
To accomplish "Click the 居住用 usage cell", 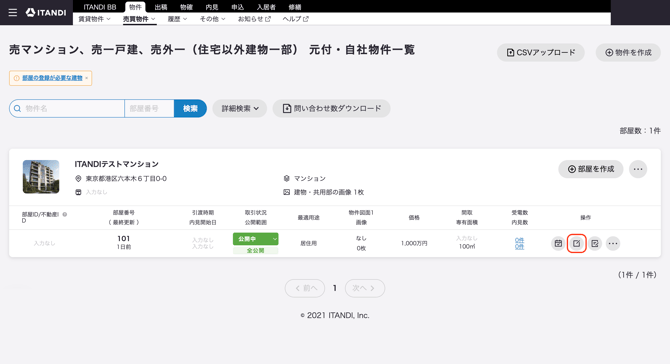I will (x=309, y=243).
